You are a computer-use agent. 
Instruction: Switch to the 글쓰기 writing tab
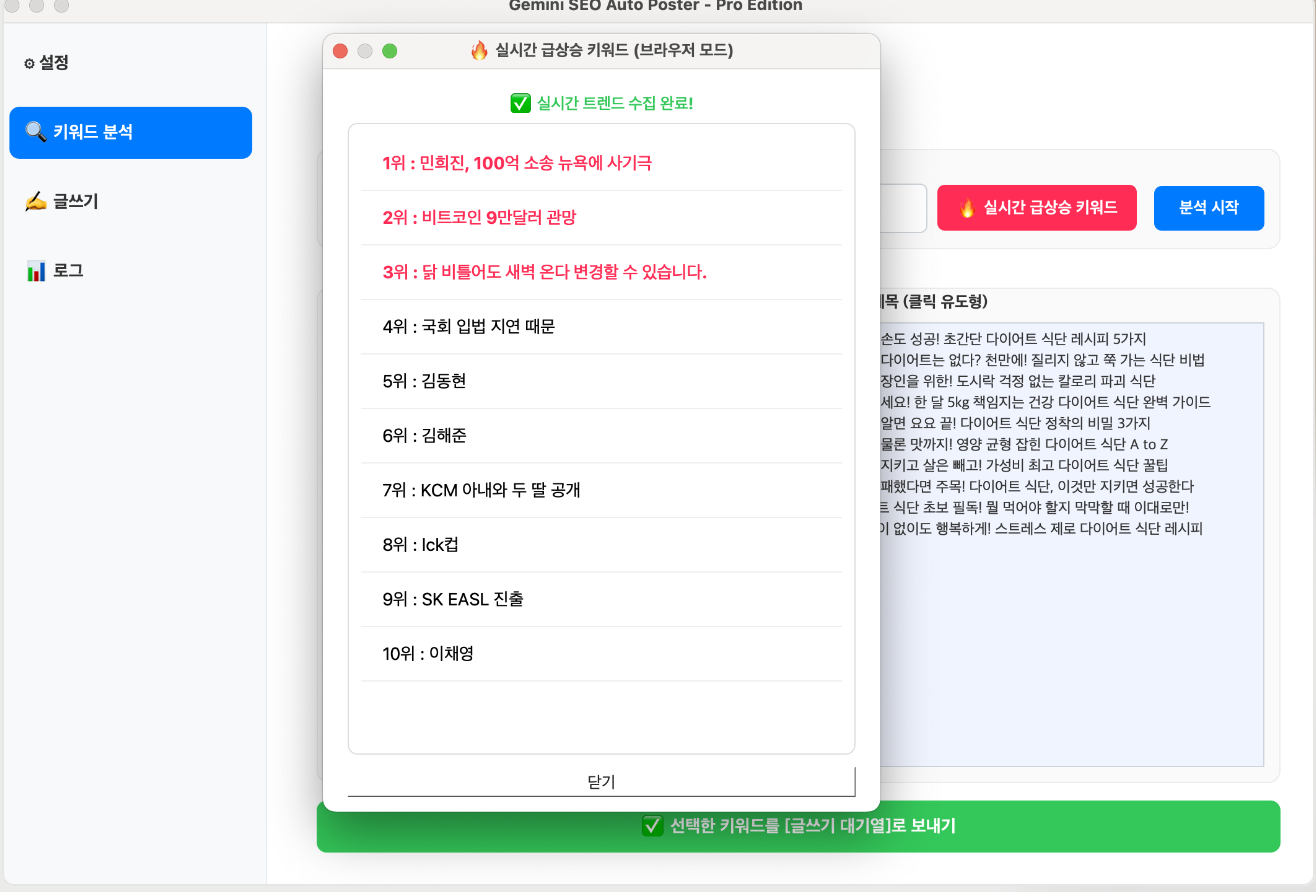(x=62, y=201)
